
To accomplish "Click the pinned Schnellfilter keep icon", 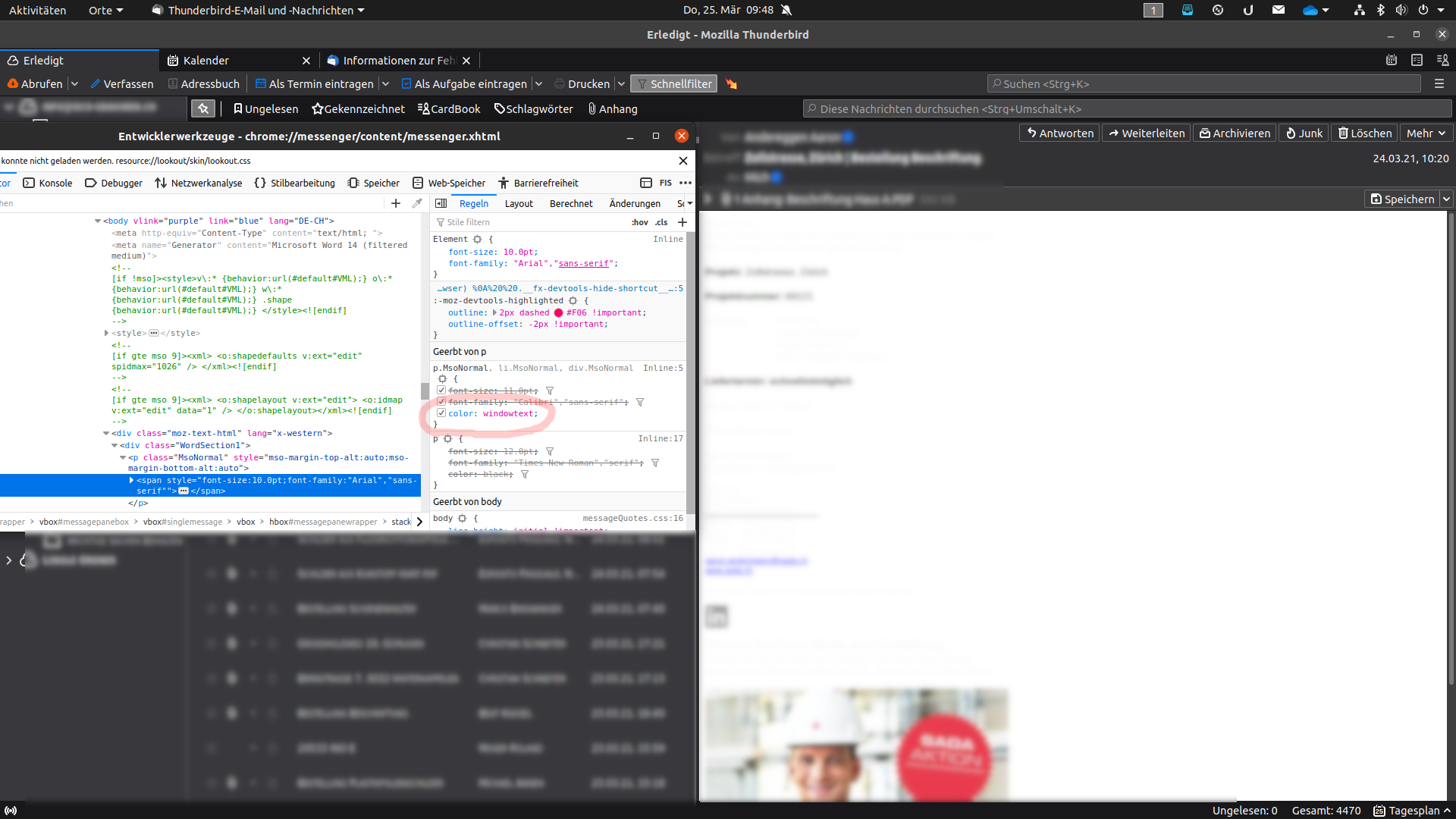I will 203,108.
